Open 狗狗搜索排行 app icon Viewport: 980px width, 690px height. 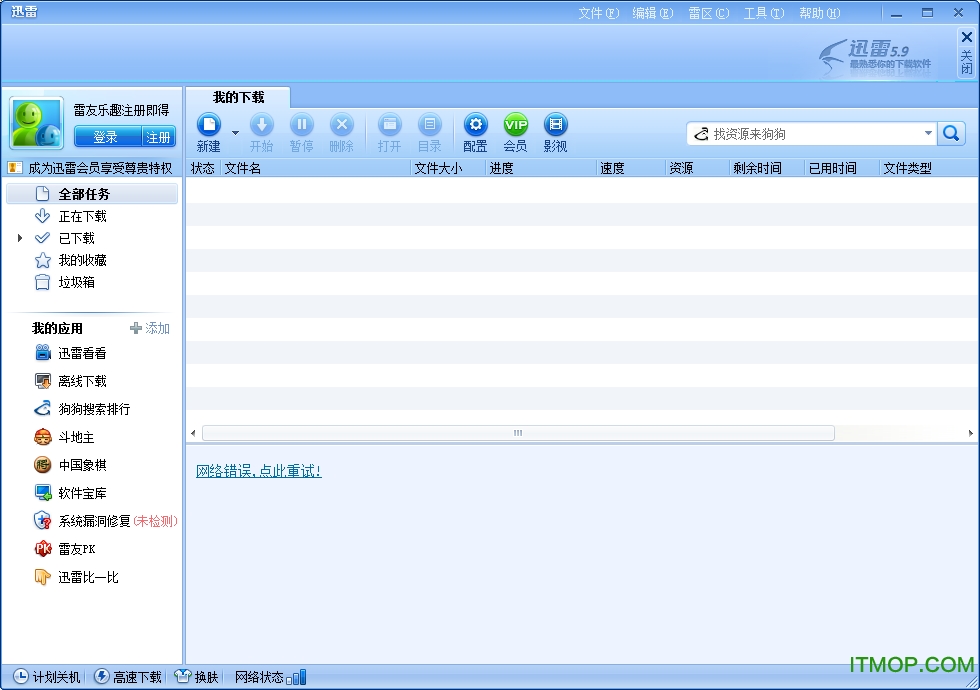point(42,409)
